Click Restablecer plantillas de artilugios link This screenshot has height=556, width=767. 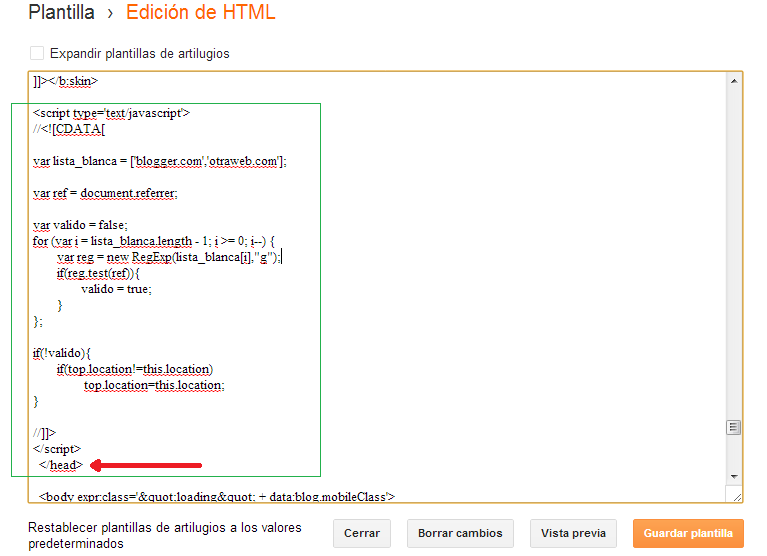pyautogui.click(x=165, y=535)
